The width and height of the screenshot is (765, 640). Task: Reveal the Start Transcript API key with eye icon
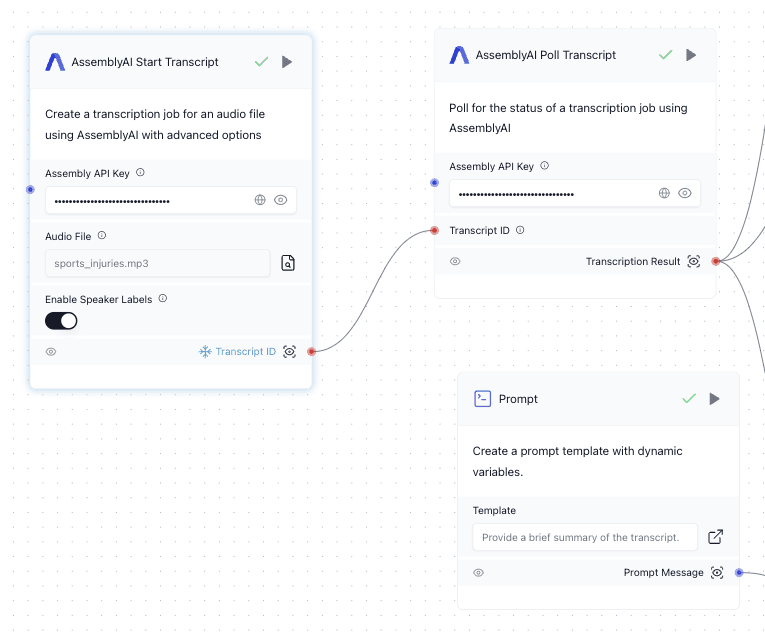281,200
